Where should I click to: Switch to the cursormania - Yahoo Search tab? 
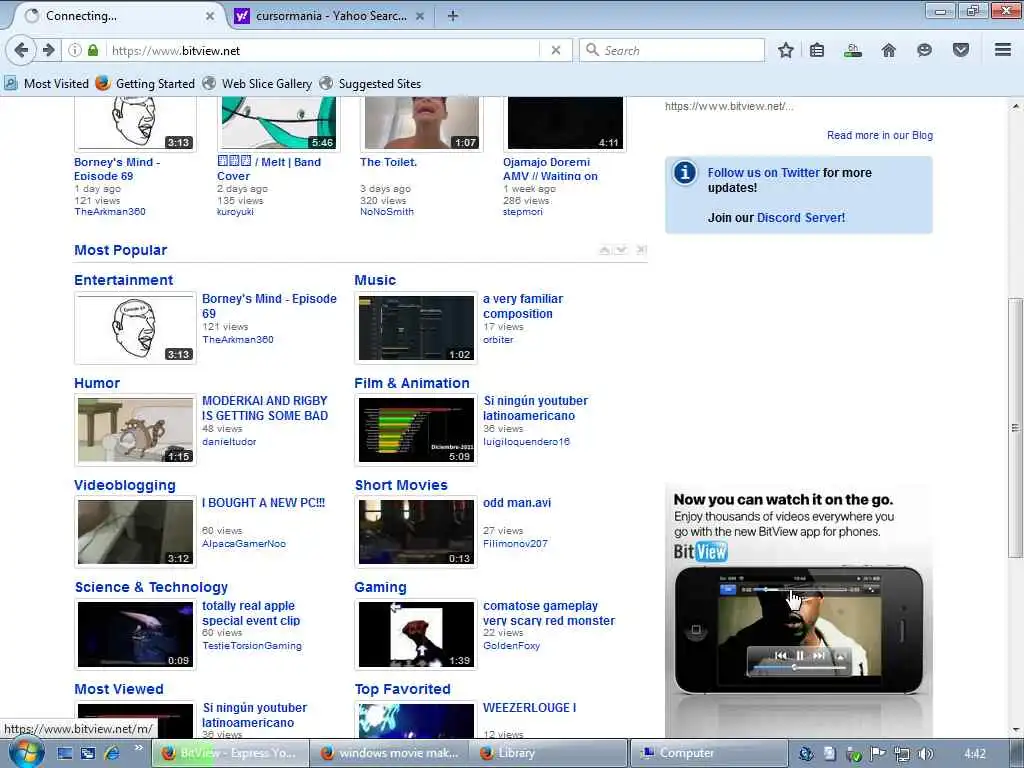330,16
